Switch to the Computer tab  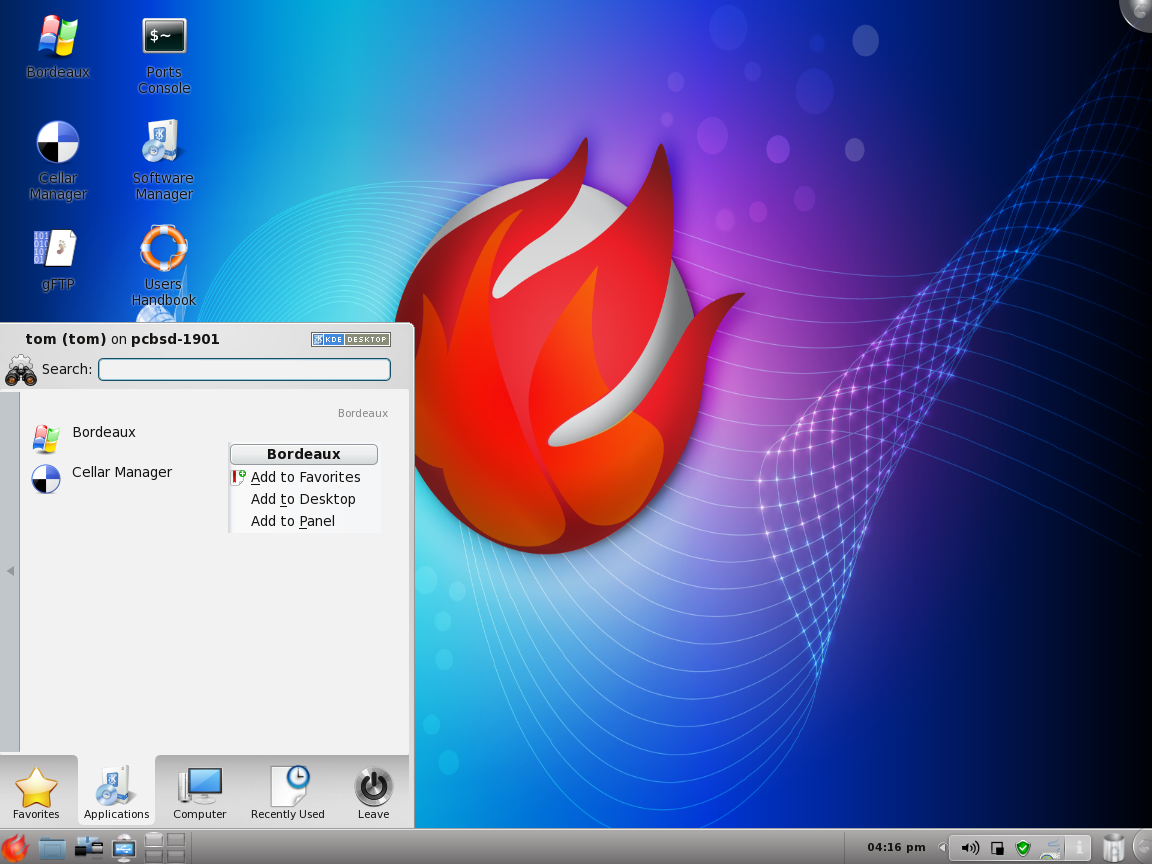(x=200, y=792)
